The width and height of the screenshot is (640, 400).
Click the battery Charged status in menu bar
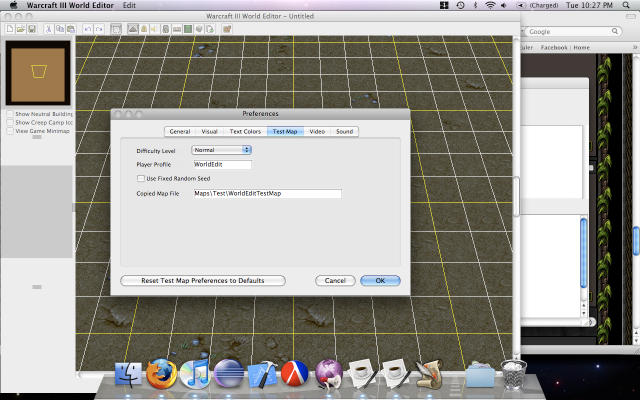[x=538, y=5]
